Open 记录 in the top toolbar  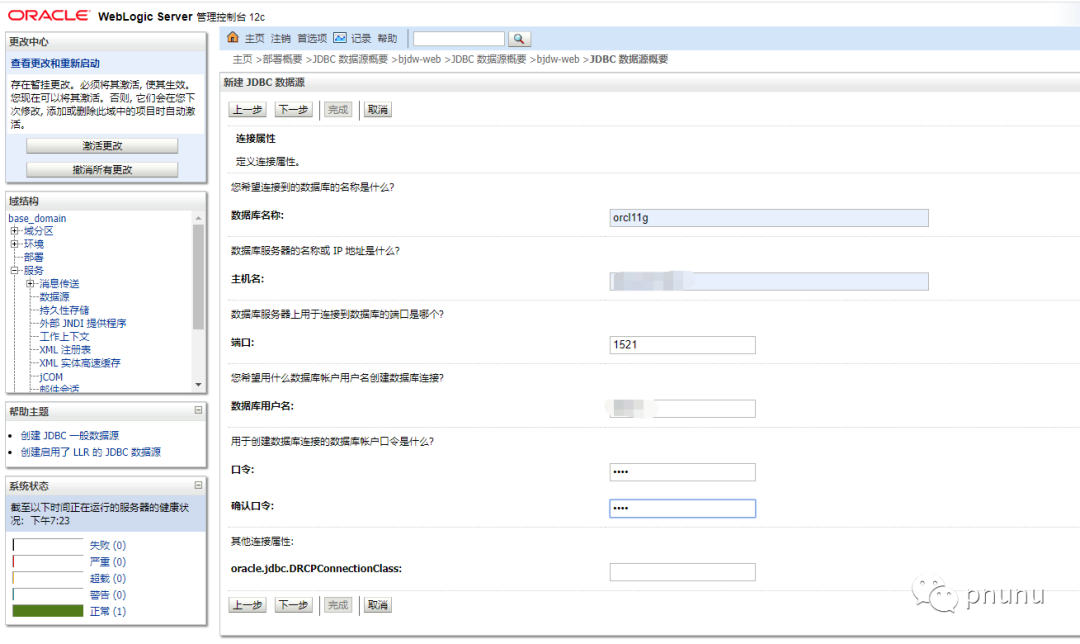(361, 39)
